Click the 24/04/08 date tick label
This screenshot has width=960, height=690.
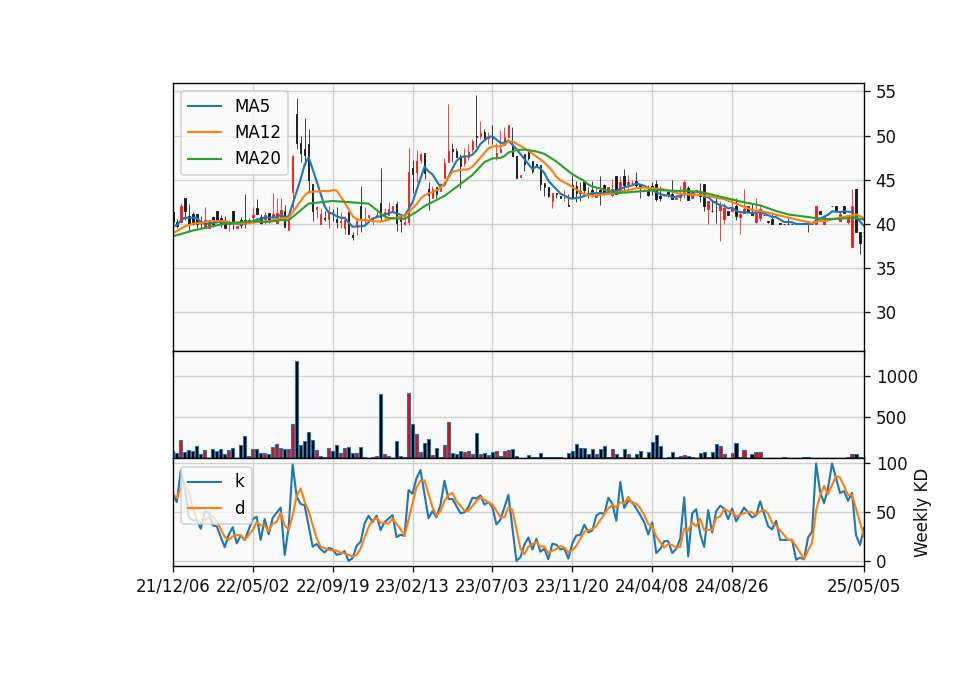click(651, 586)
